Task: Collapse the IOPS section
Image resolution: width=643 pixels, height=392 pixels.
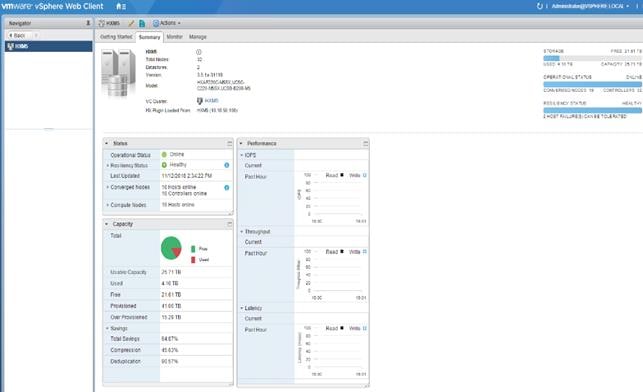Action: (242, 155)
